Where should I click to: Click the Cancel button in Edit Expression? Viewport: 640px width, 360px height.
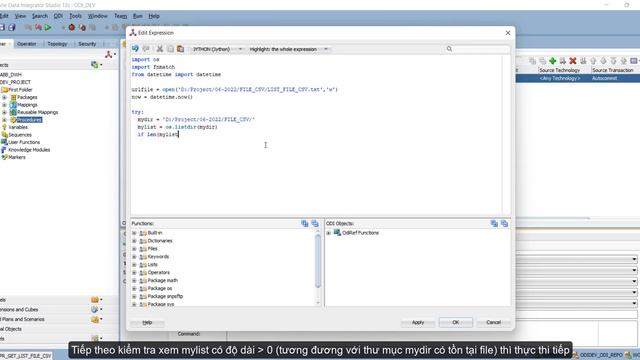[493, 322]
